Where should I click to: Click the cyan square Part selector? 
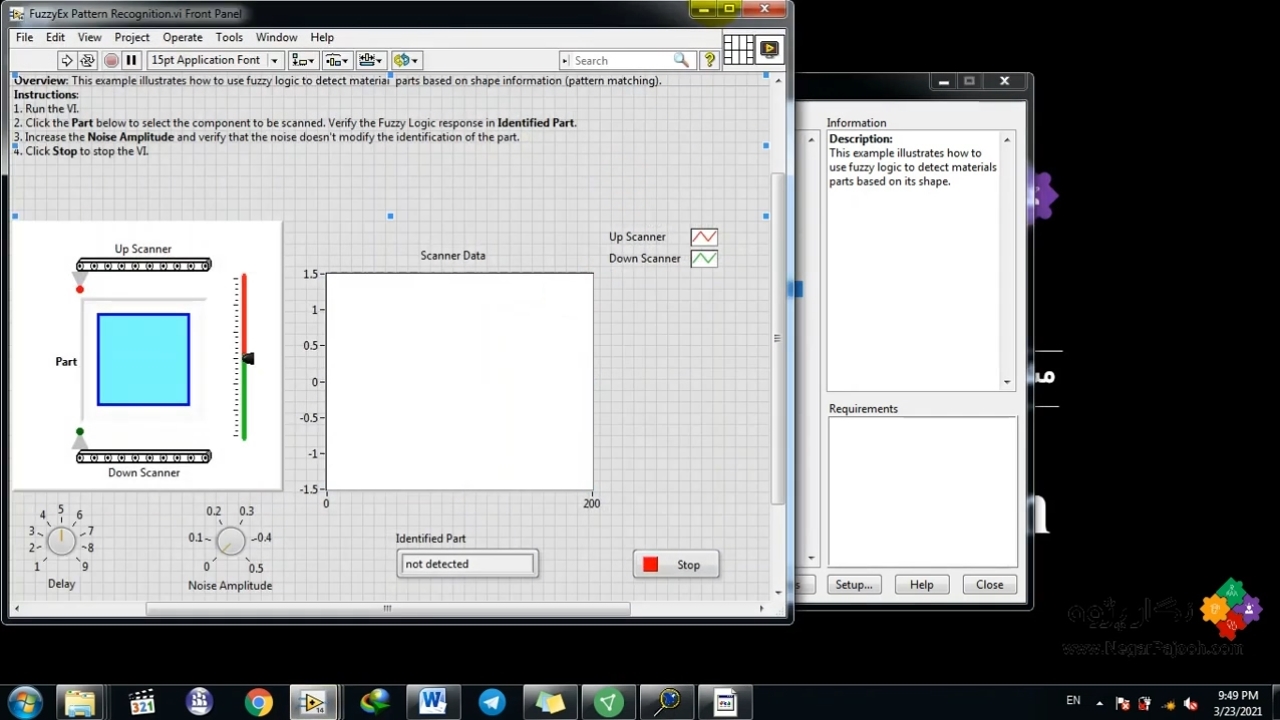(x=143, y=360)
